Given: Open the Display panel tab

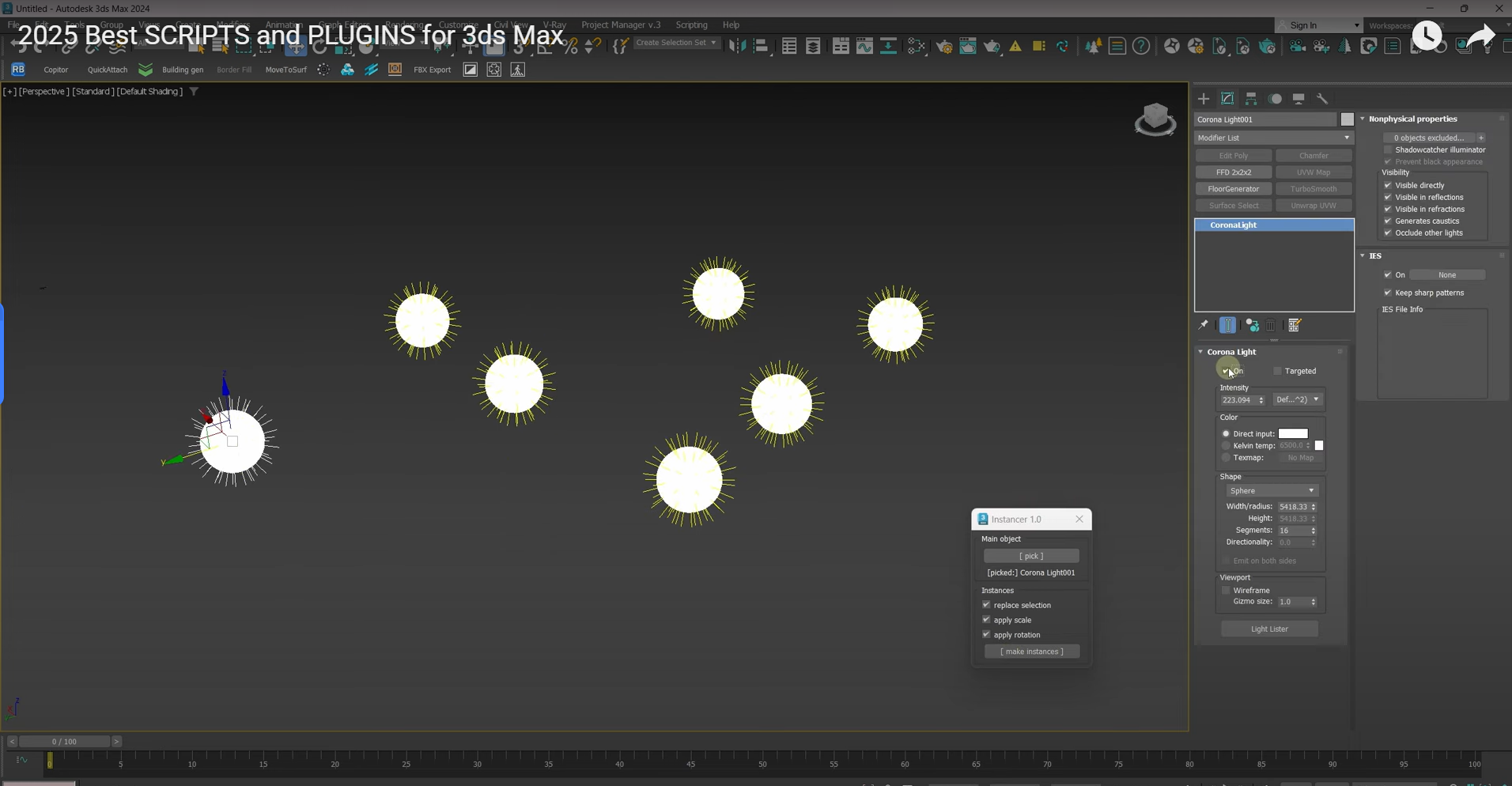Looking at the screenshot, I should click(1298, 99).
